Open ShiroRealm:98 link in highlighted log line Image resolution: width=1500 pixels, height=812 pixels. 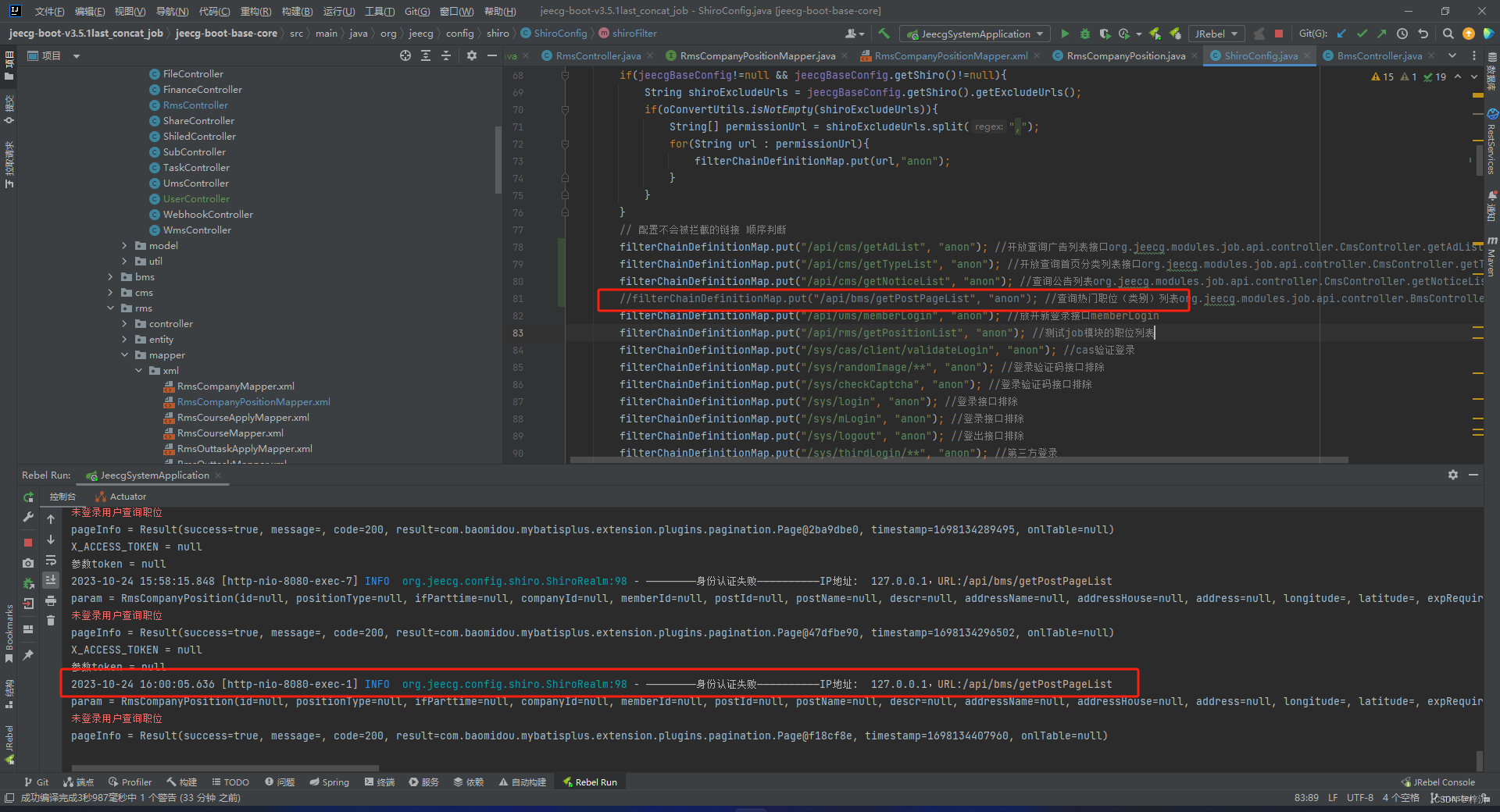click(514, 684)
